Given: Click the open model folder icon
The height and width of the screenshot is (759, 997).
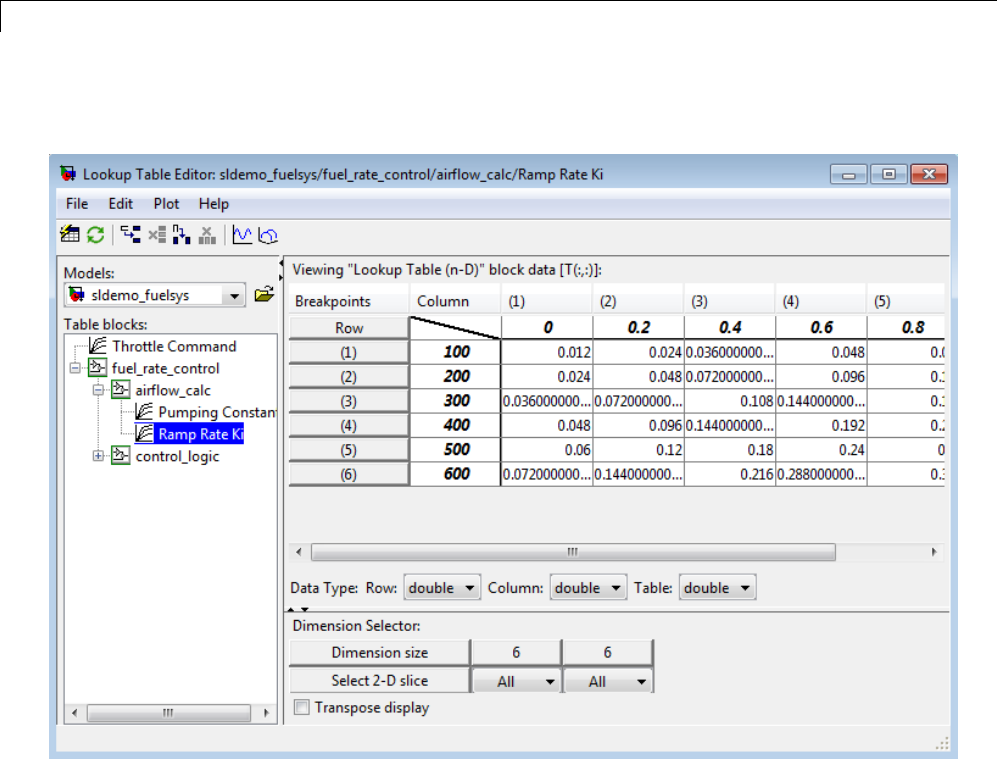Looking at the screenshot, I should (x=264, y=295).
